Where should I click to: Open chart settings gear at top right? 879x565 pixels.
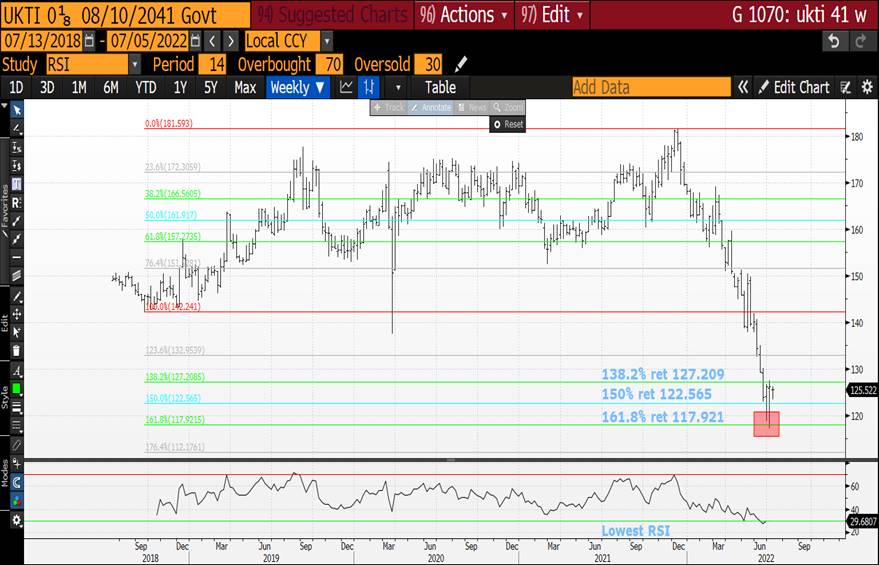(867, 87)
